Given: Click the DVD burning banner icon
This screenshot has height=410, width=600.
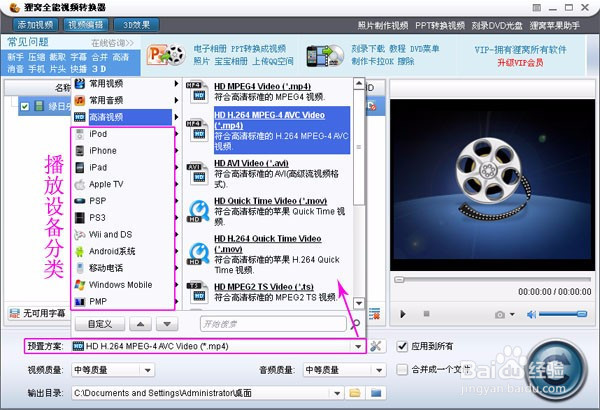Looking at the screenshot, I should tap(325, 56).
